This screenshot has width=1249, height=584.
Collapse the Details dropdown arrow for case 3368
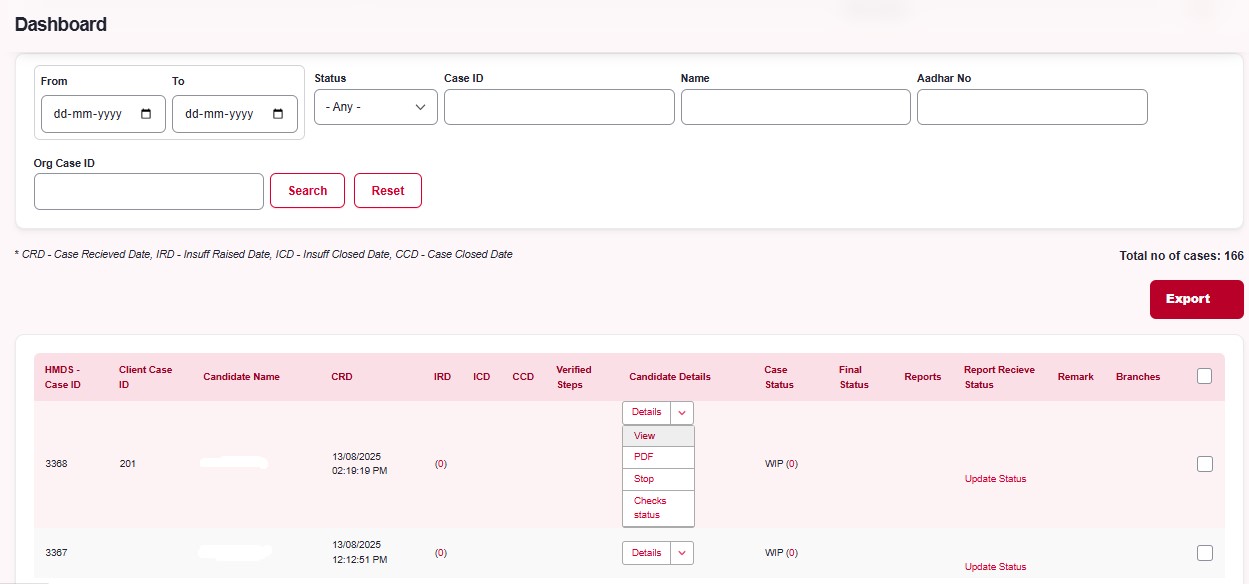682,412
